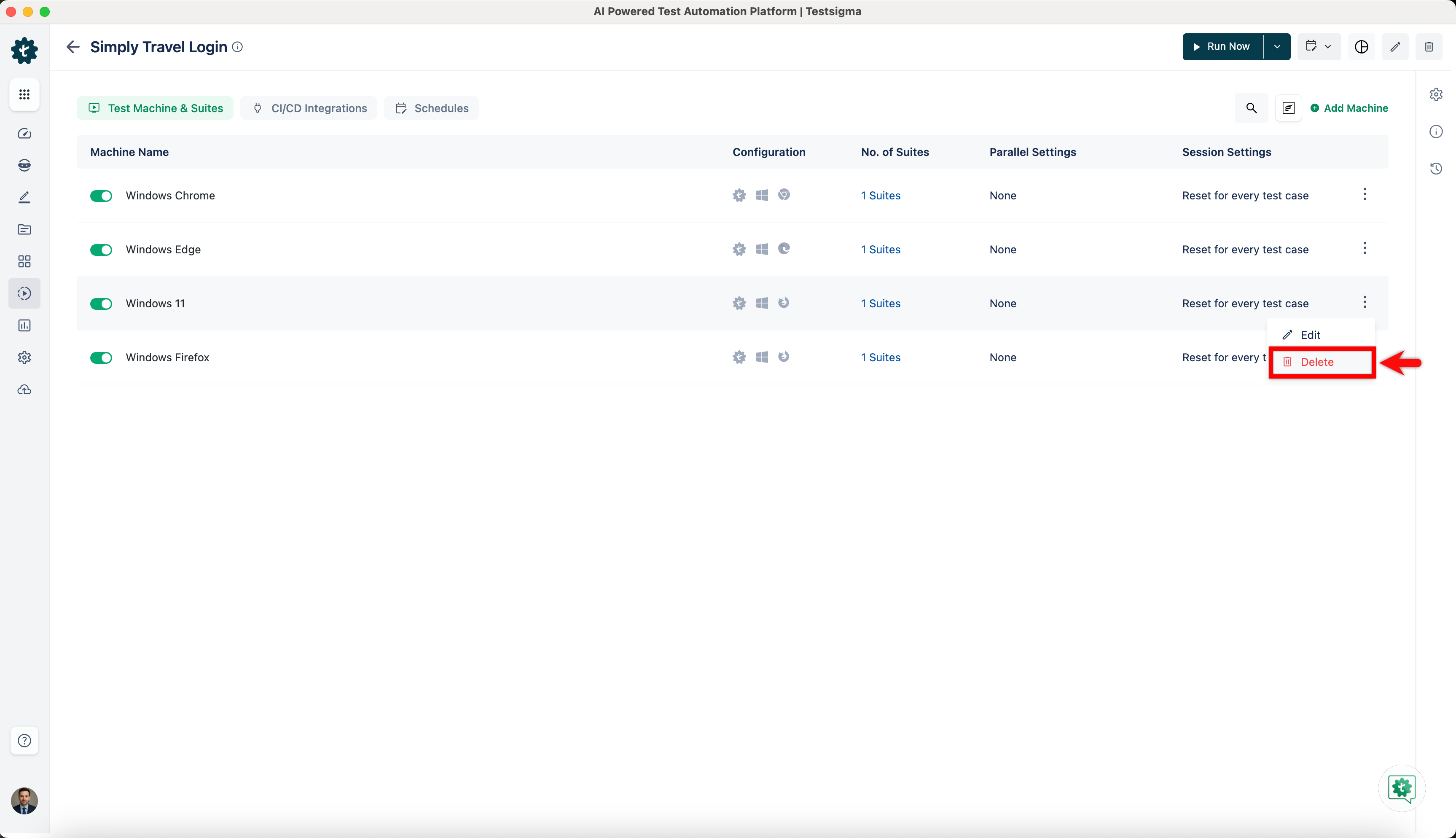Open the schedule calendar dropdown
The image size is (1456, 838).
pyautogui.click(x=1319, y=47)
